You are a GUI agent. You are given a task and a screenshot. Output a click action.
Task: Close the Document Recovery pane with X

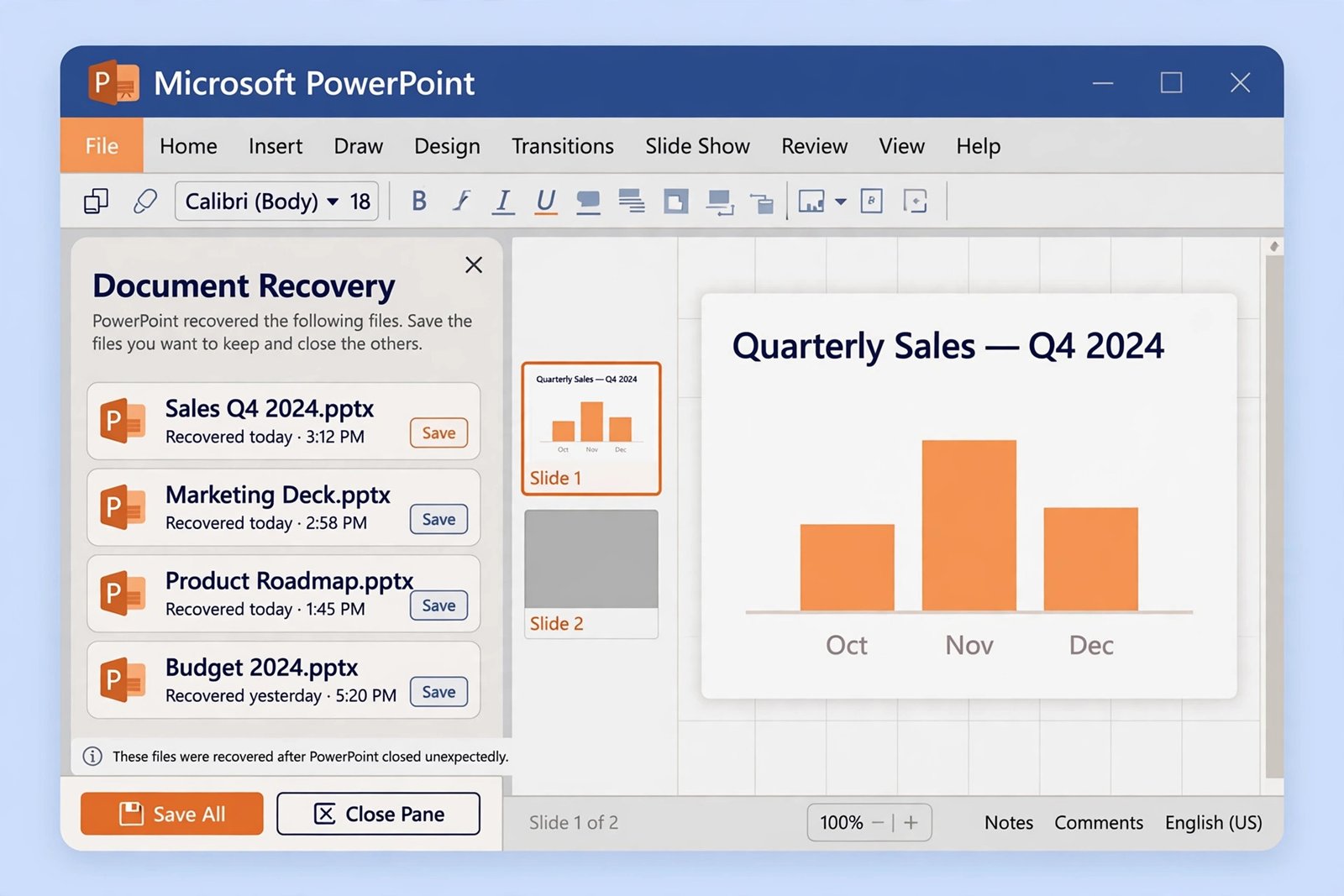[474, 265]
